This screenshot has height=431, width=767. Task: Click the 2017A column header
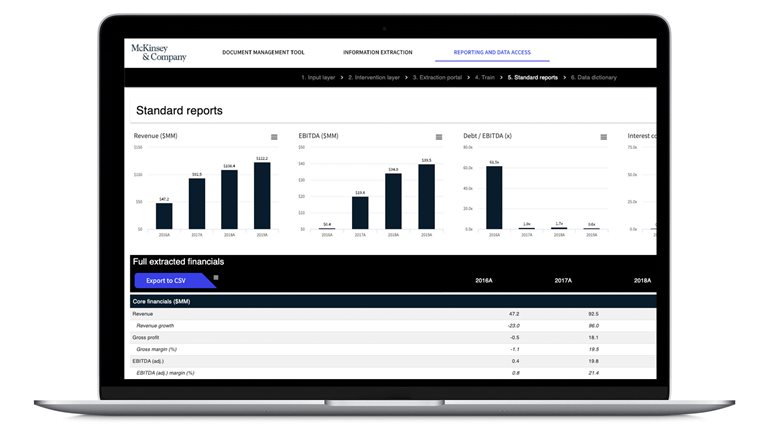pos(563,281)
